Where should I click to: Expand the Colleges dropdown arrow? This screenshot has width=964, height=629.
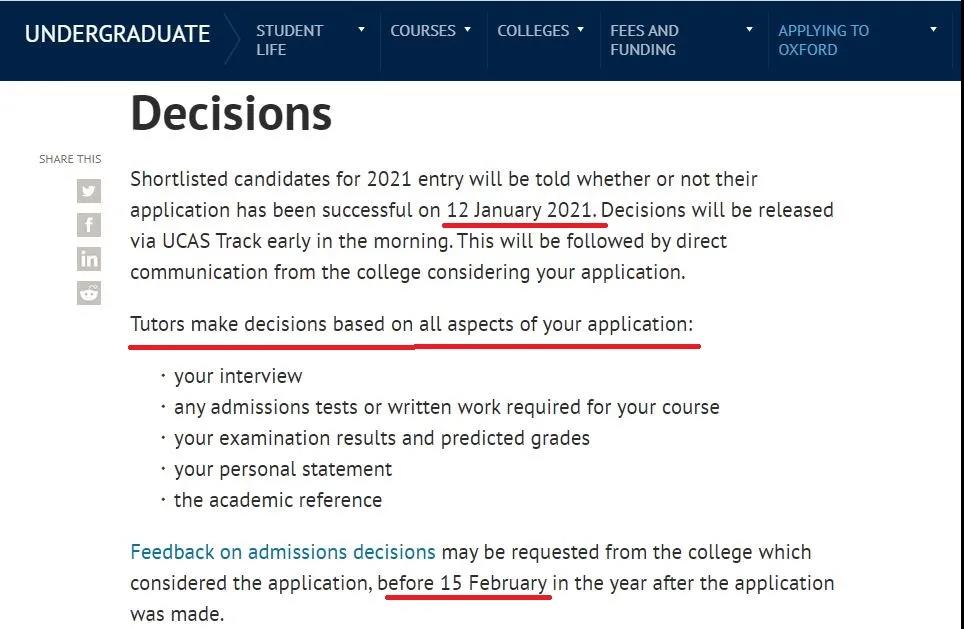point(580,30)
